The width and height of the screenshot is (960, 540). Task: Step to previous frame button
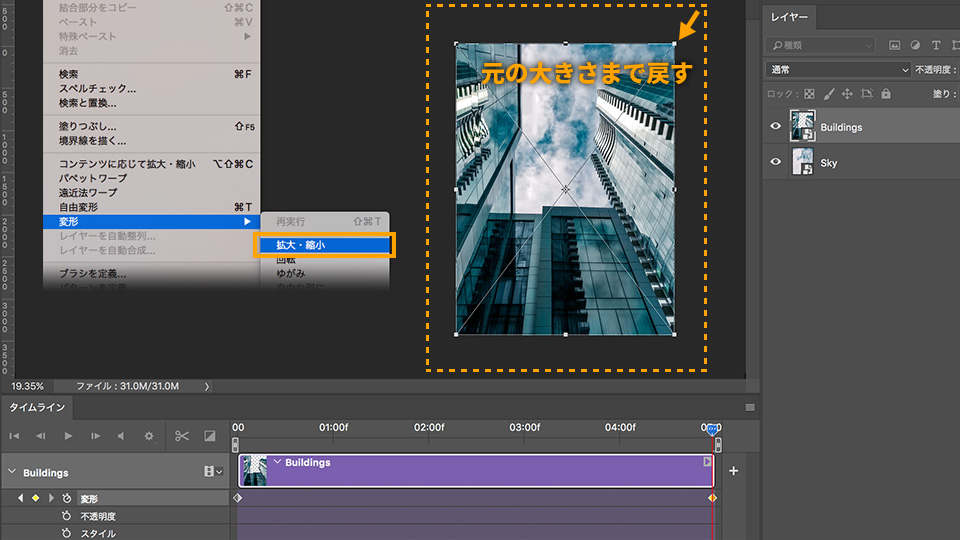pos(40,436)
